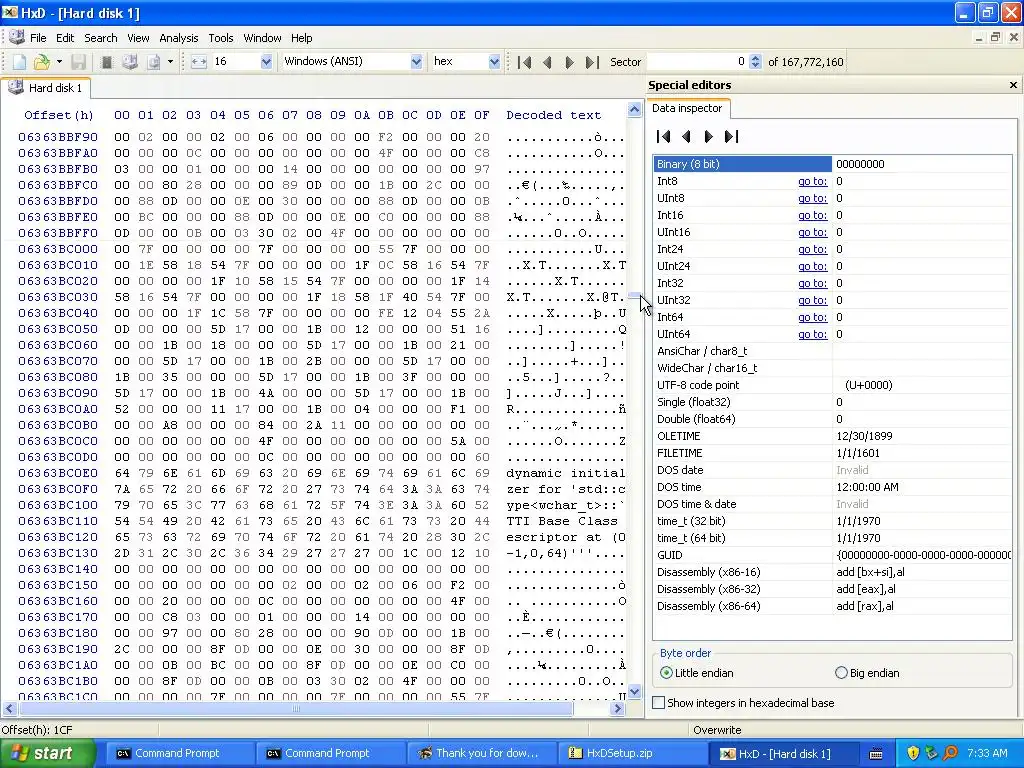Select Big endian byte order
1024x768 pixels.
coord(867,673)
